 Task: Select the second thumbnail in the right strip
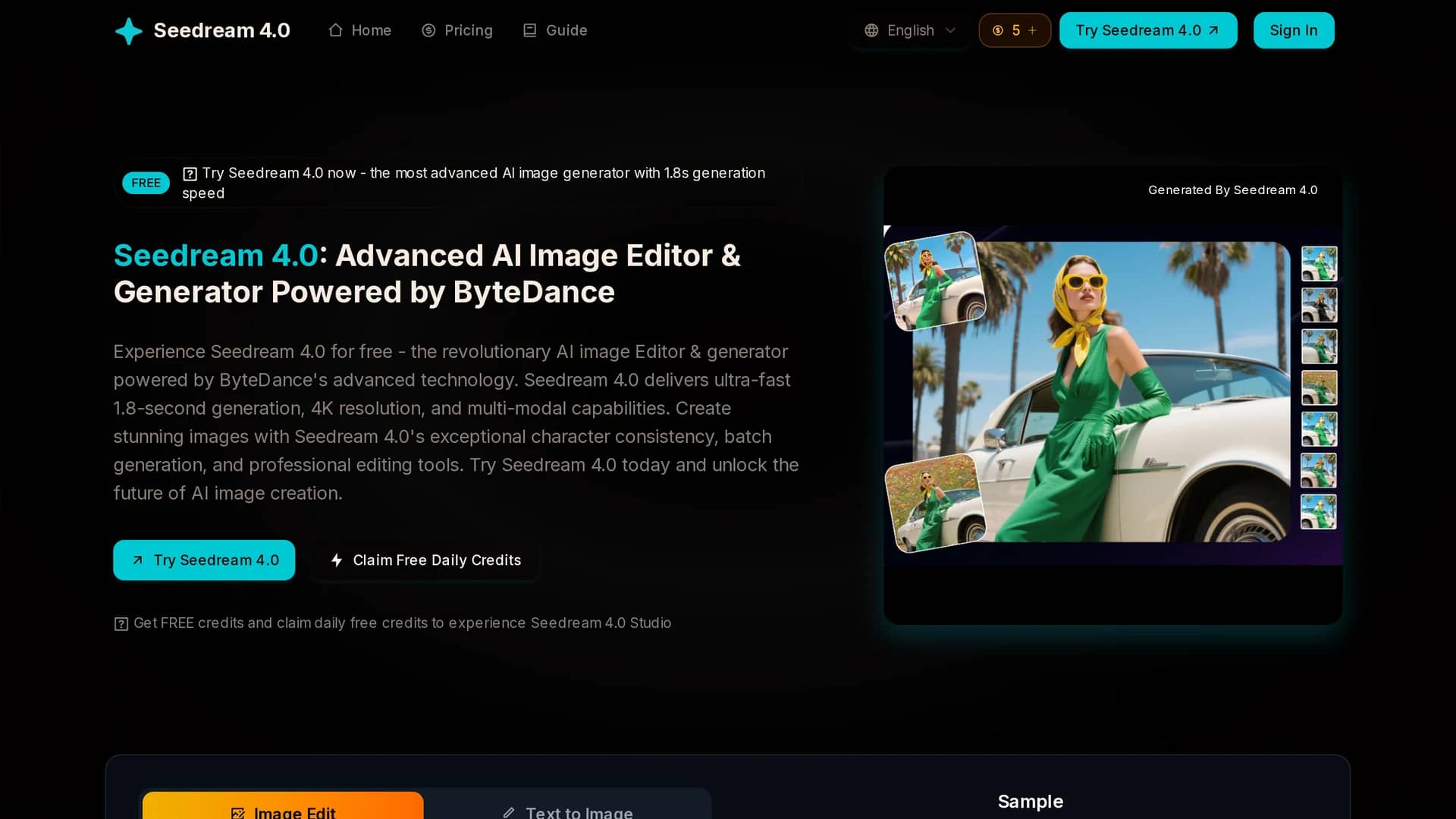(x=1319, y=305)
